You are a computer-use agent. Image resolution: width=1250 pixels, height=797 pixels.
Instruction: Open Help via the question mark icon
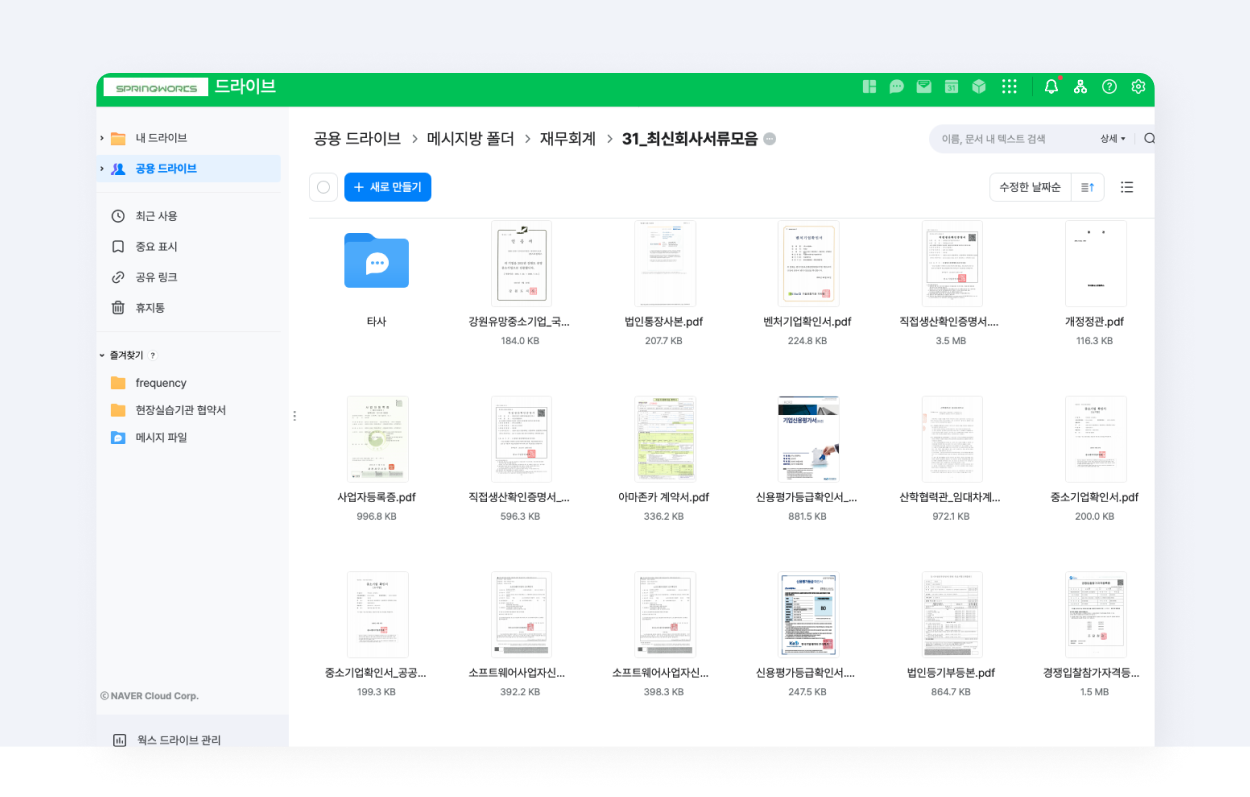[x=1109, y=86]
